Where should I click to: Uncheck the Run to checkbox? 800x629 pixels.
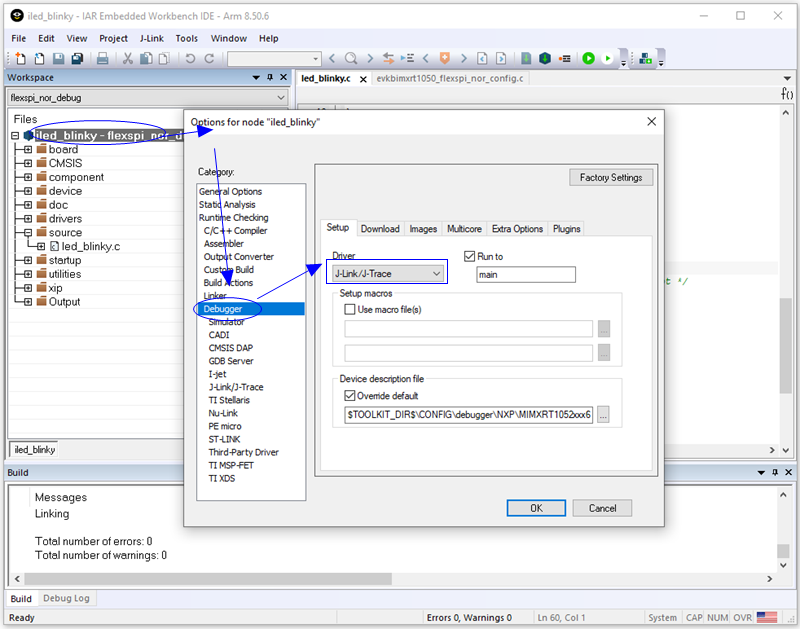470,257
